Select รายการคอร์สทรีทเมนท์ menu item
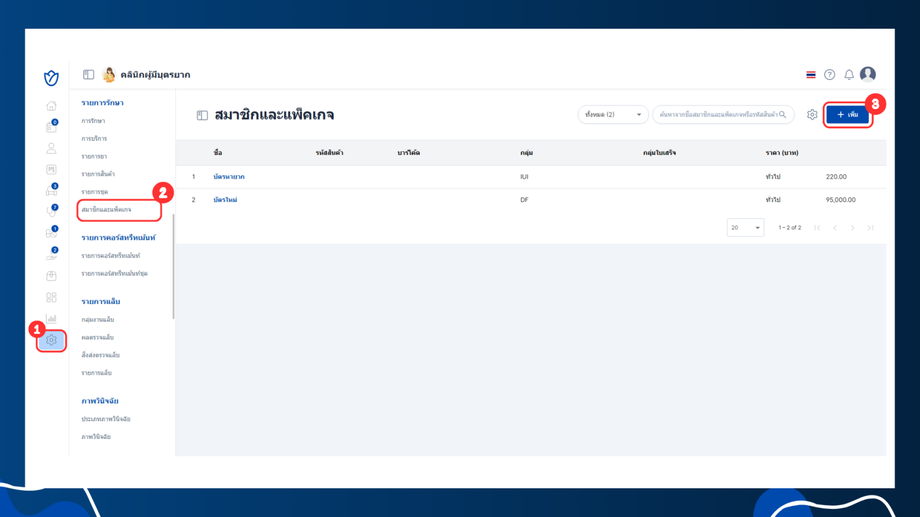 coord(110,256)
